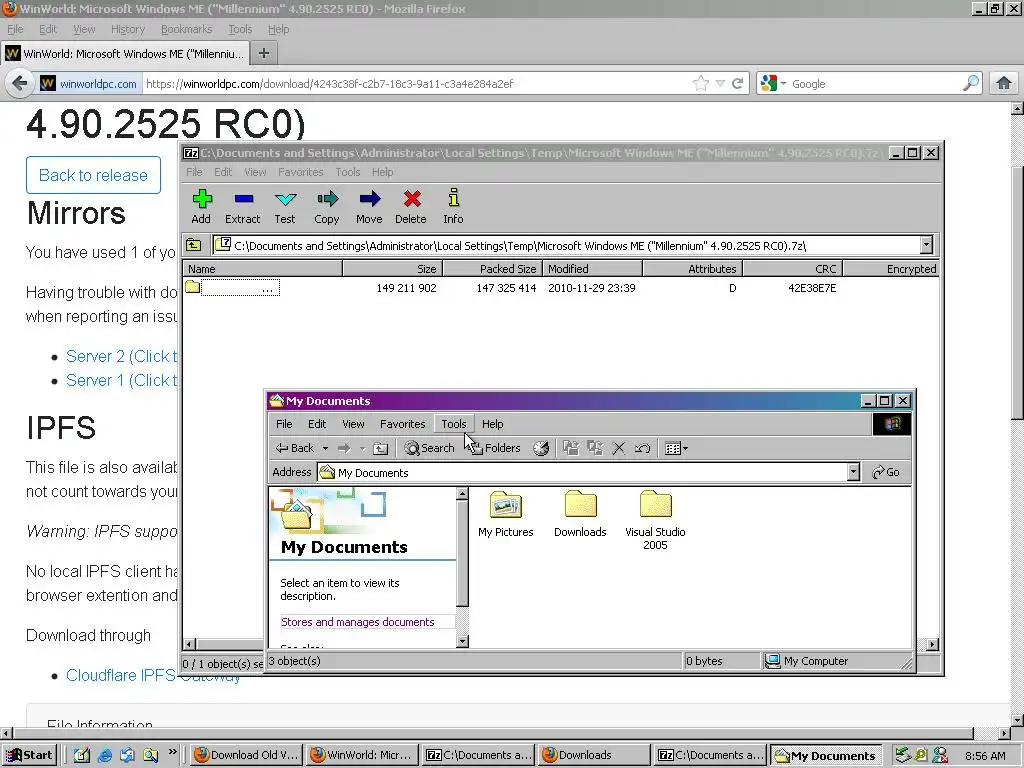1024x768 pixels.
Task: Toggle the Folders pane in My Documents
Action: click(x=494, y=448)
